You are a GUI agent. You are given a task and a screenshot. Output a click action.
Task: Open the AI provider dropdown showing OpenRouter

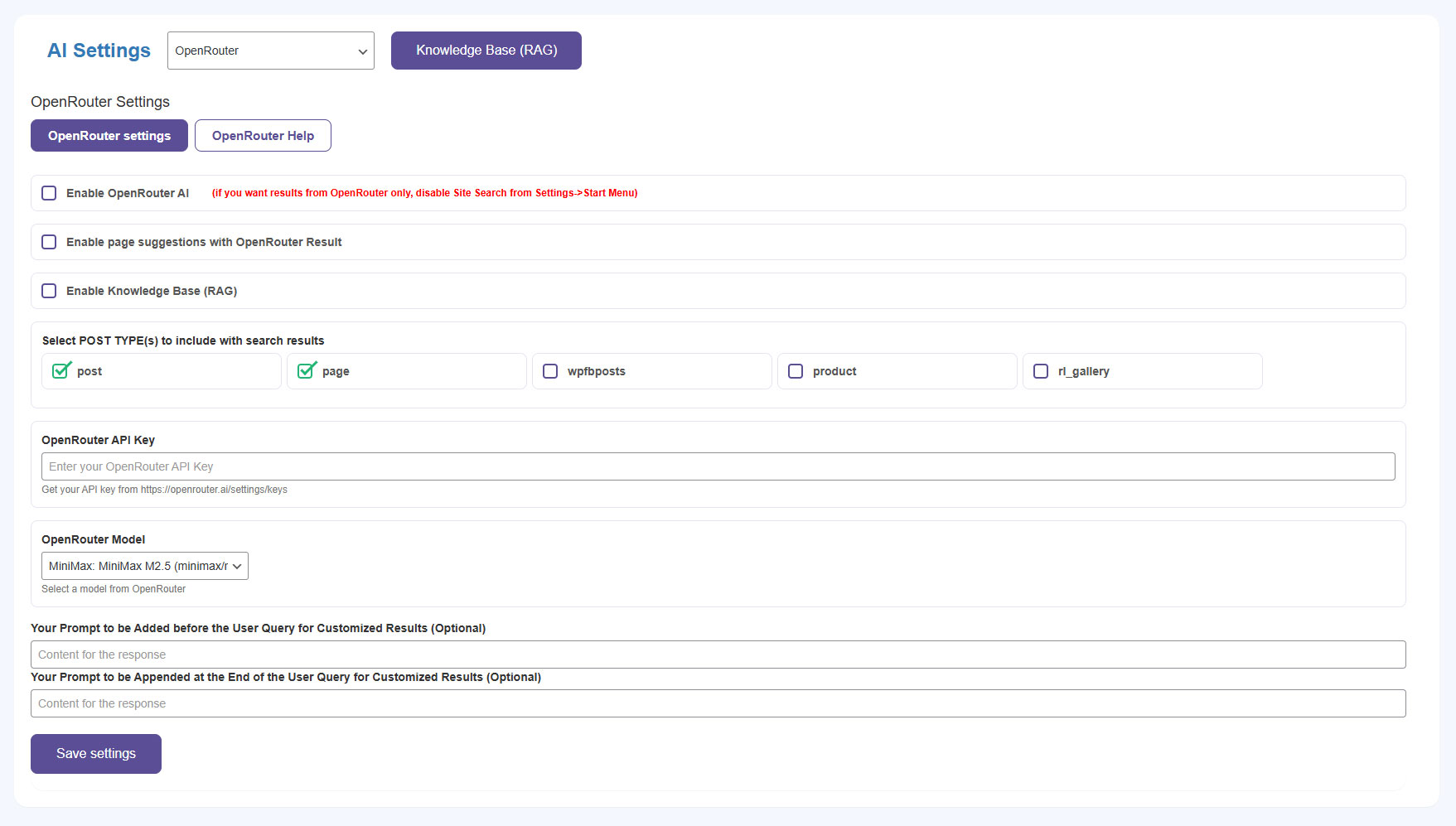[270, 51]
